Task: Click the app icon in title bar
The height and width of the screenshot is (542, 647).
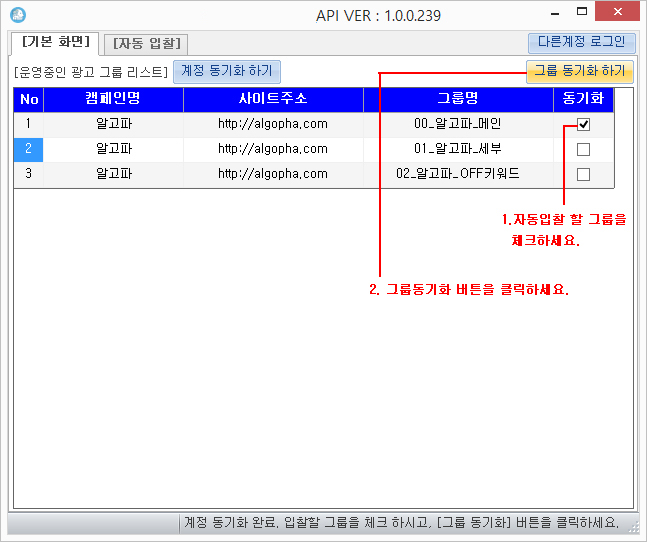Action: [x=17, y=16]
